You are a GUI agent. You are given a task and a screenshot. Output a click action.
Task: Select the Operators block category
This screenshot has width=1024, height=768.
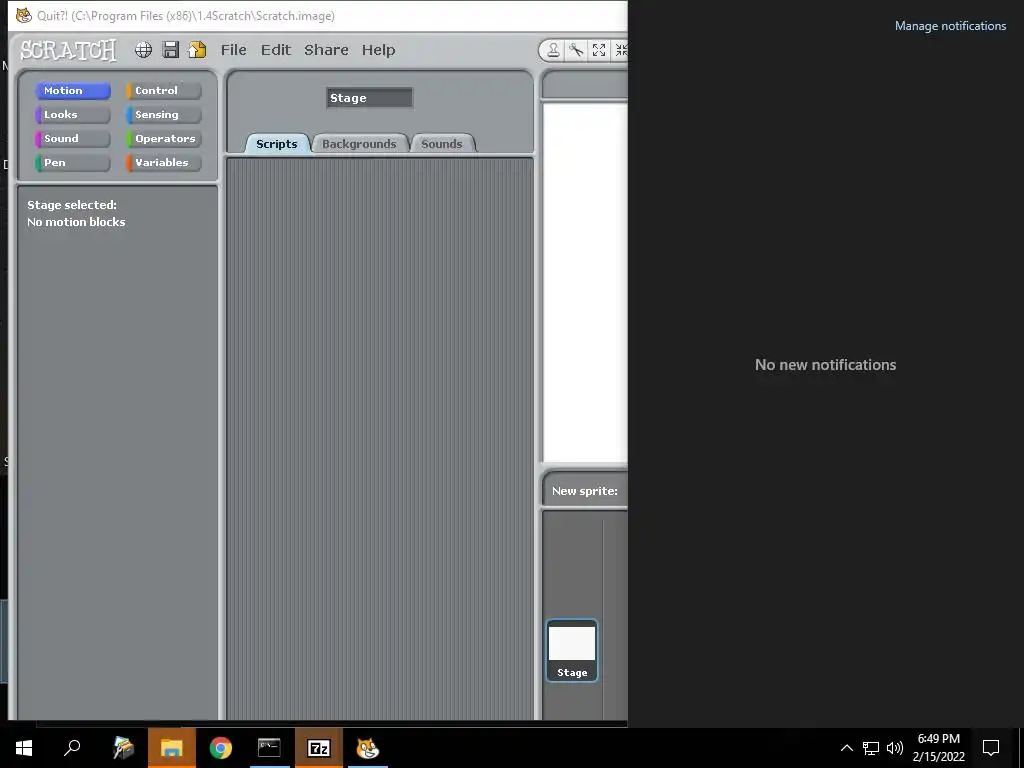(x=163, y=138)
